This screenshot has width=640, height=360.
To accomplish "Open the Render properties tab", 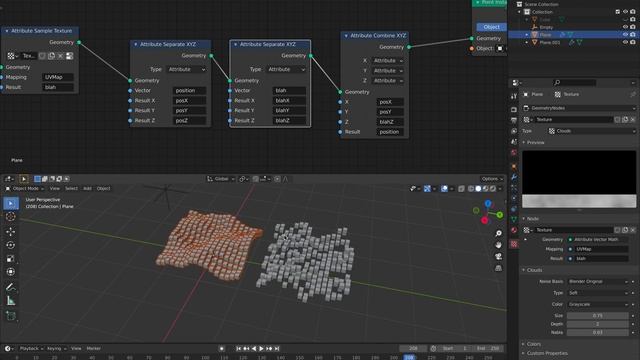I will point(514,109).
